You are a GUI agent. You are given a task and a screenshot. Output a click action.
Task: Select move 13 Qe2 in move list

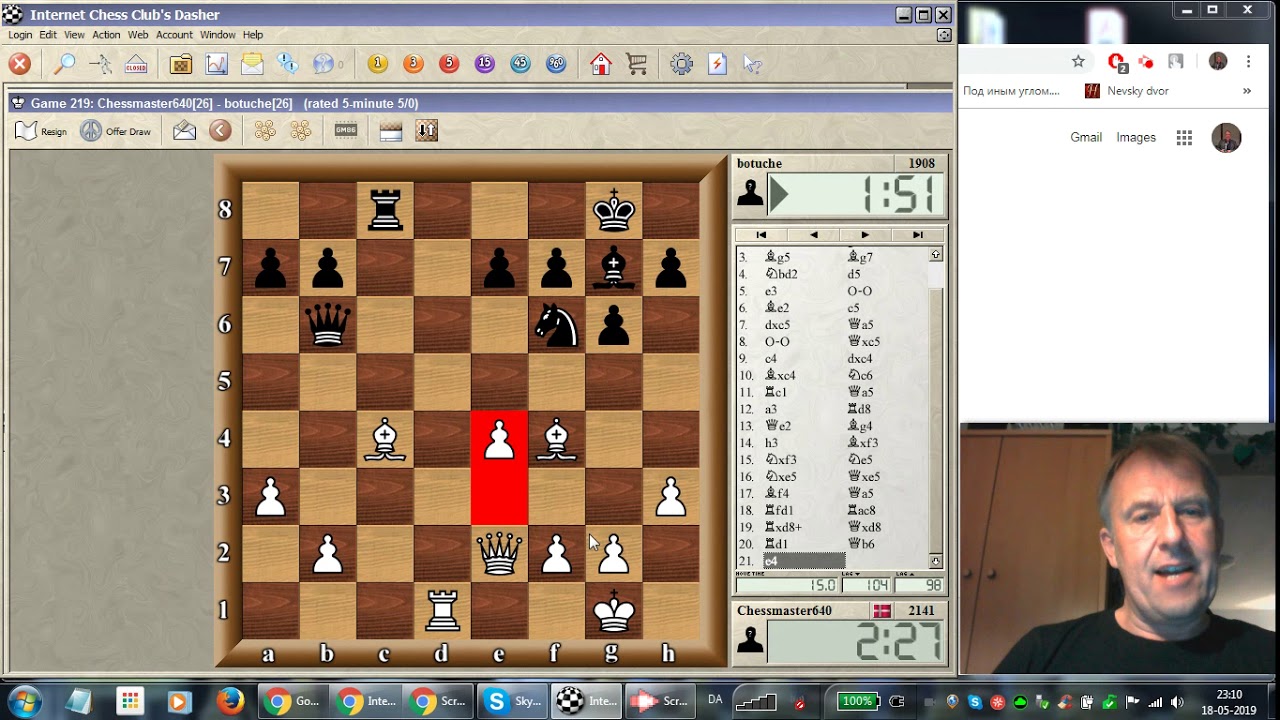pyautogui.click(x=778, y=426)
